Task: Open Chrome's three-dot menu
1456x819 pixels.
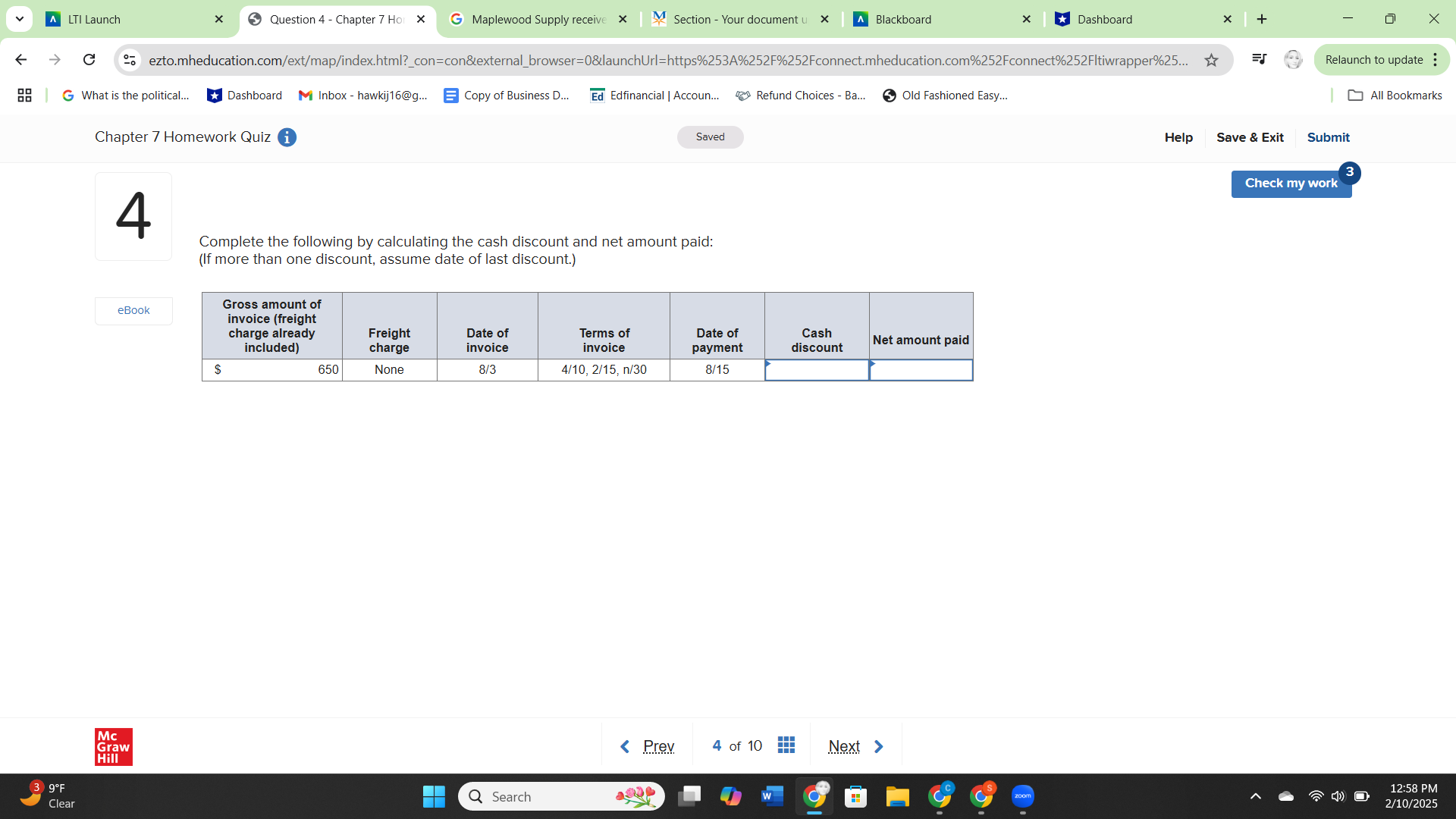Action: tap(1436, 59)
